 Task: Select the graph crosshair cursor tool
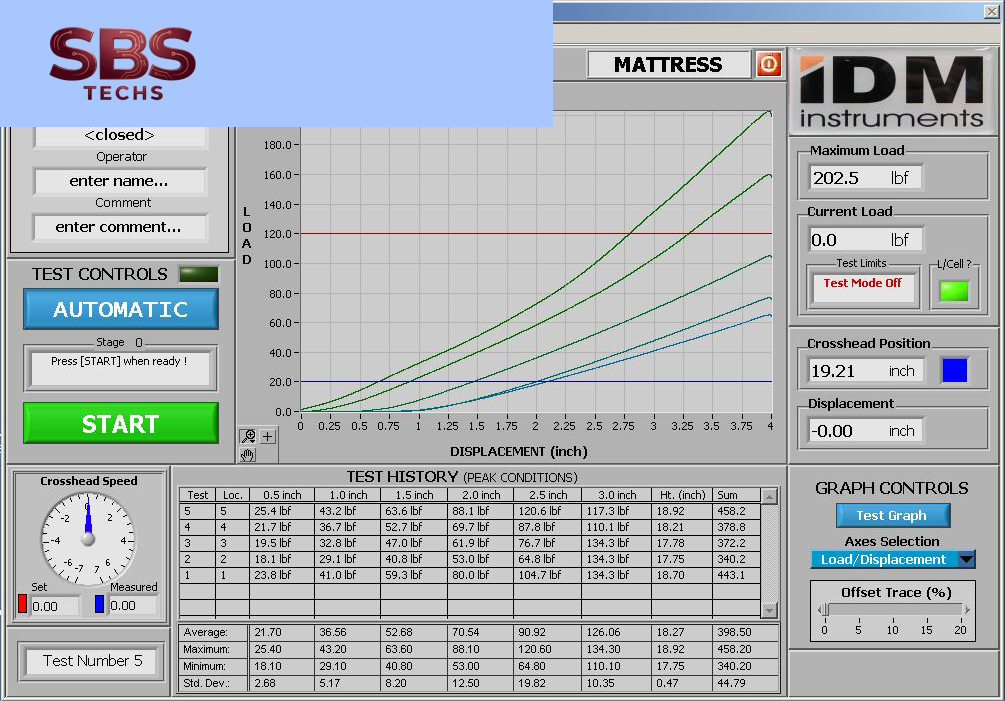[268, 436]
